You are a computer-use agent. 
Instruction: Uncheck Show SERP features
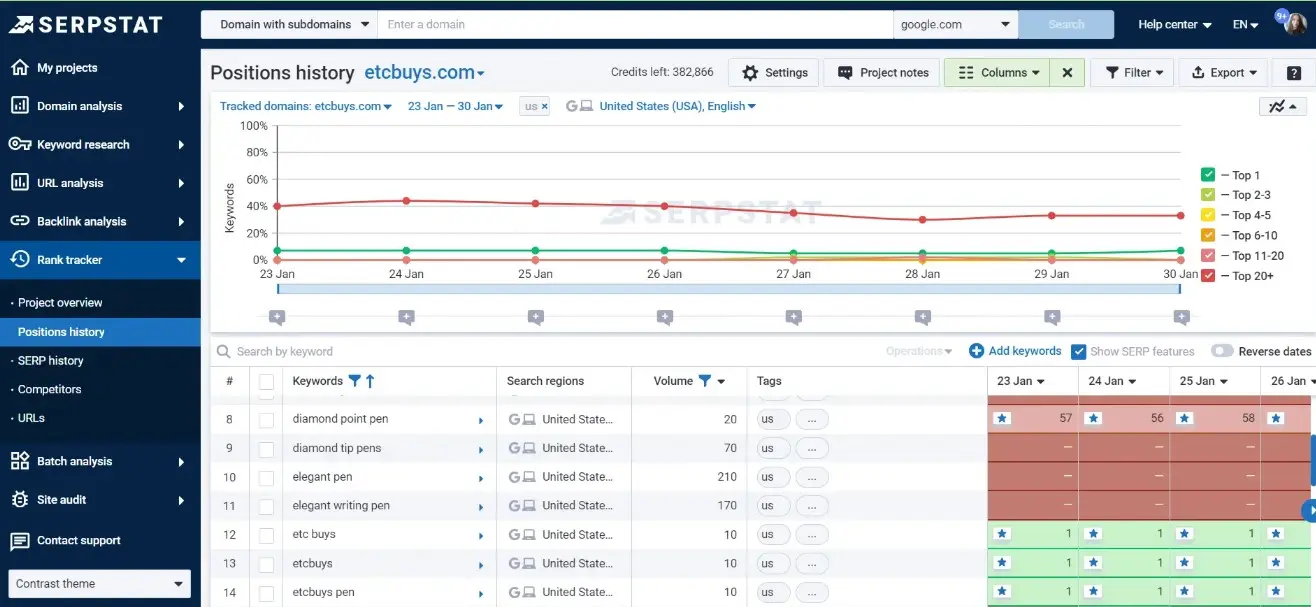pos(1078,351)
